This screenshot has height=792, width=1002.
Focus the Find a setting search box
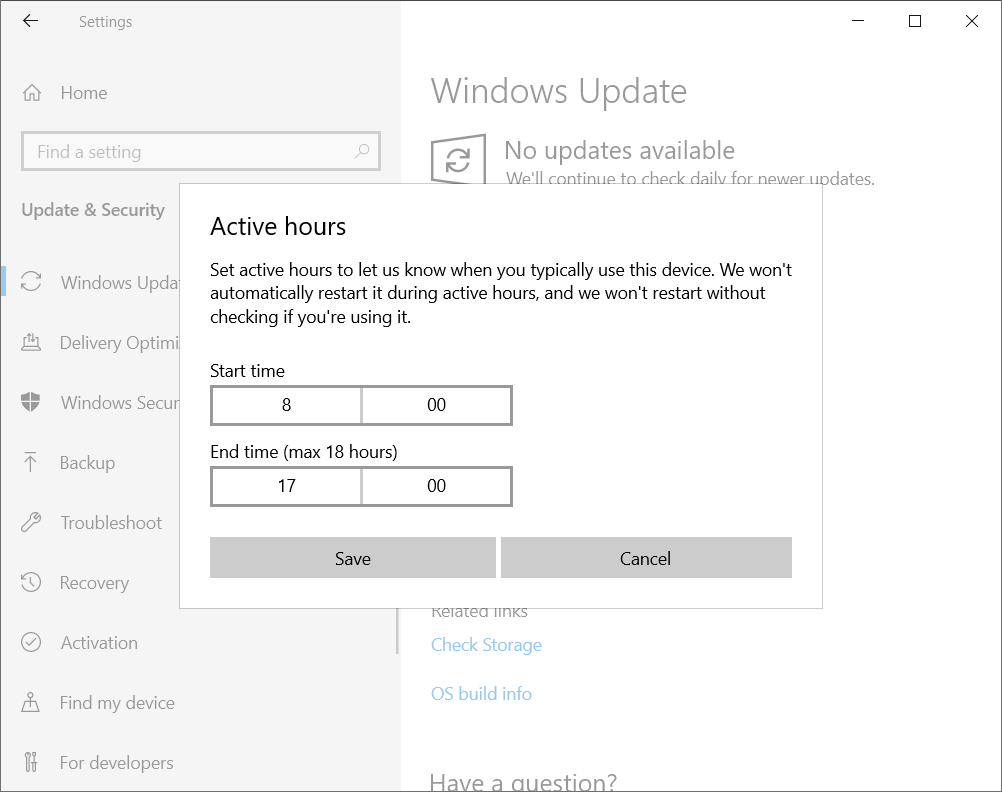[x=201, y=151]
